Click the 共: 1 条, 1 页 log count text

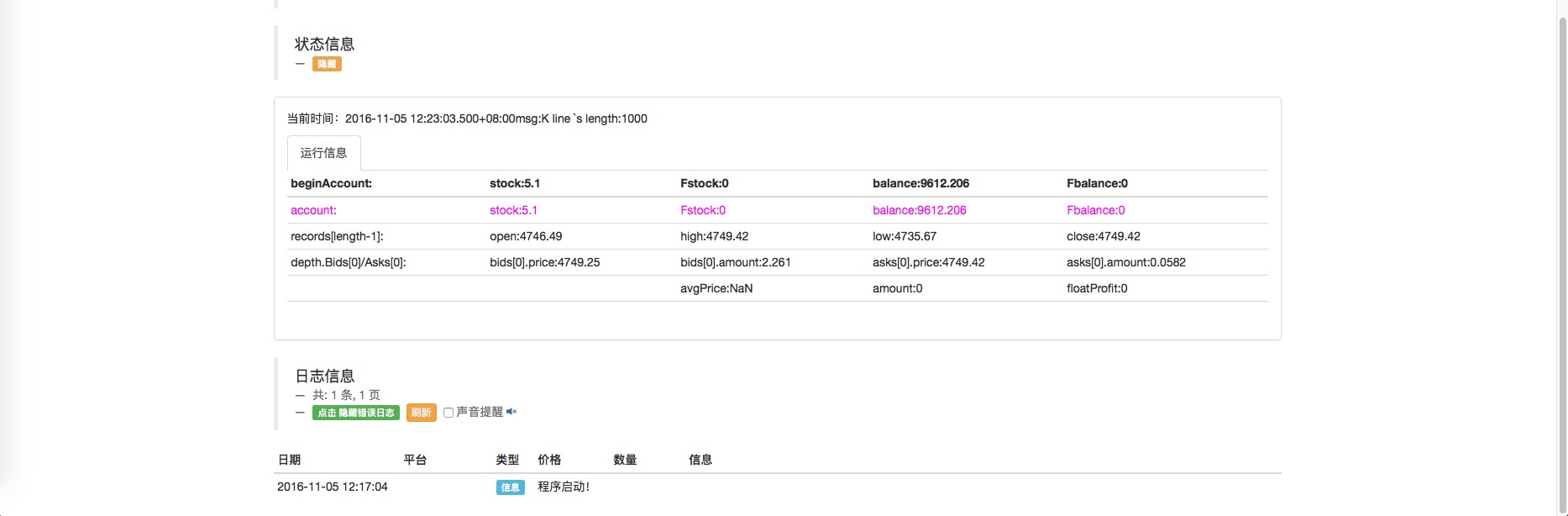click(346, 395)
